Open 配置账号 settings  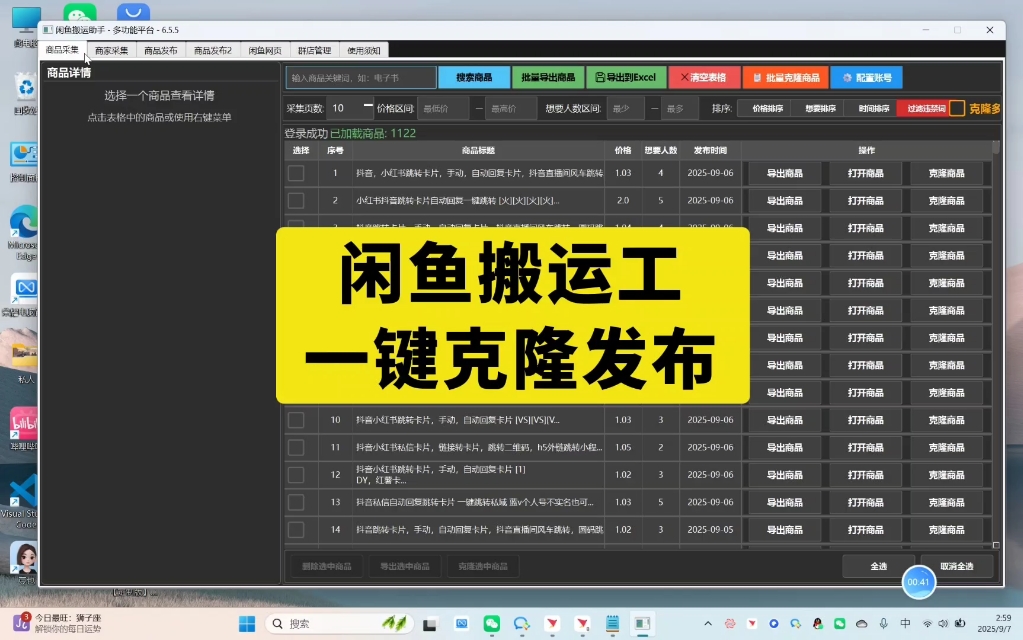coord(866,78)
